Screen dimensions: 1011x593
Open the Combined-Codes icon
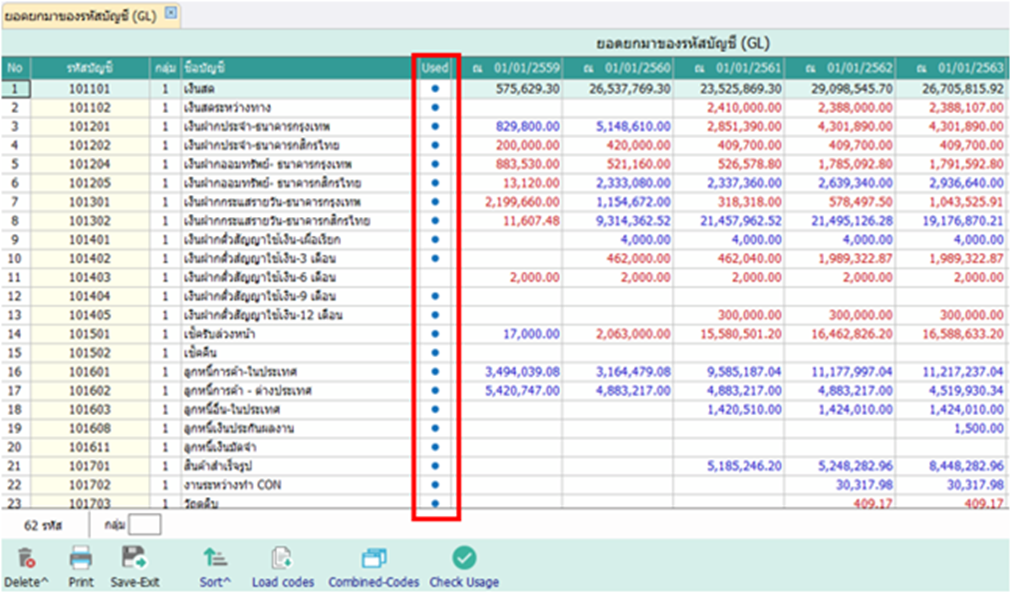click(x=374, y=558)
